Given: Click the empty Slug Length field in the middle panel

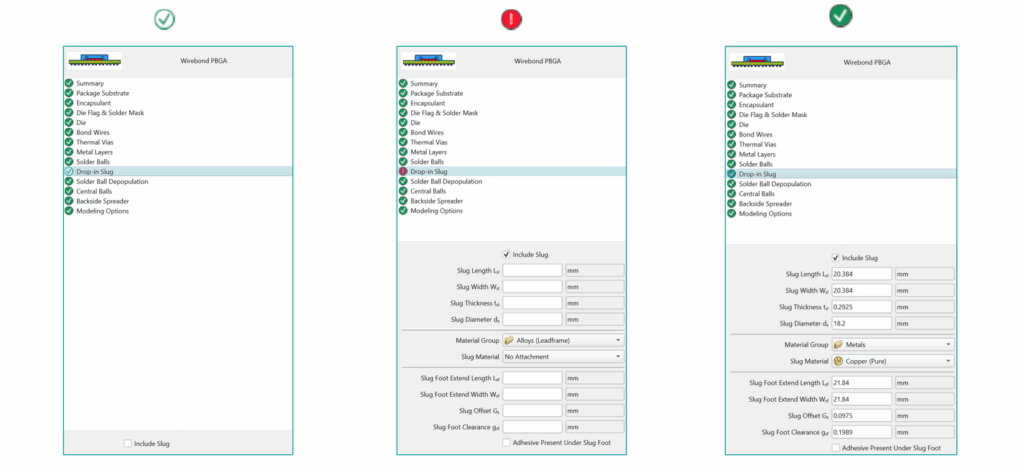Looking at the screenshot, I should coord(532,271).
